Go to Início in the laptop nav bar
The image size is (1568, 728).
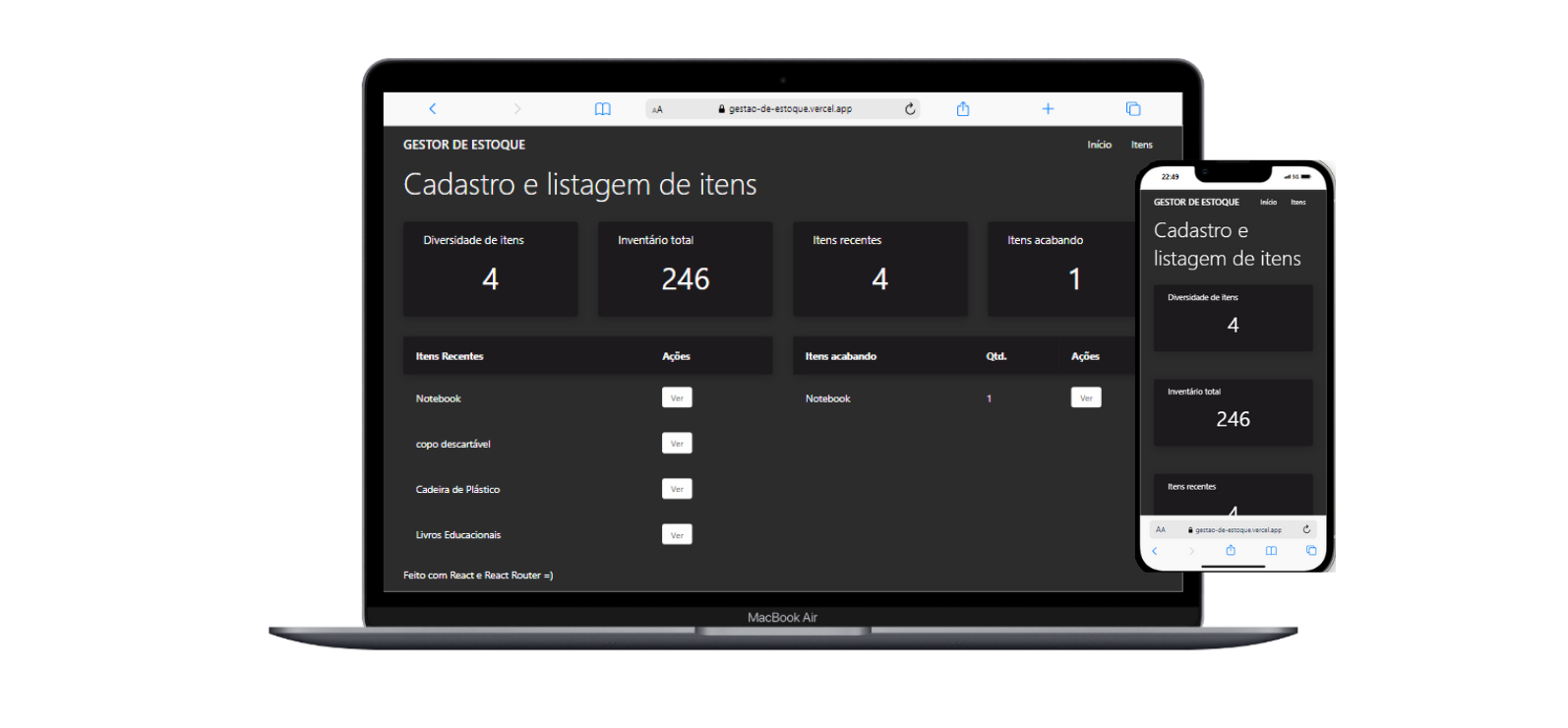[1099, 145]
